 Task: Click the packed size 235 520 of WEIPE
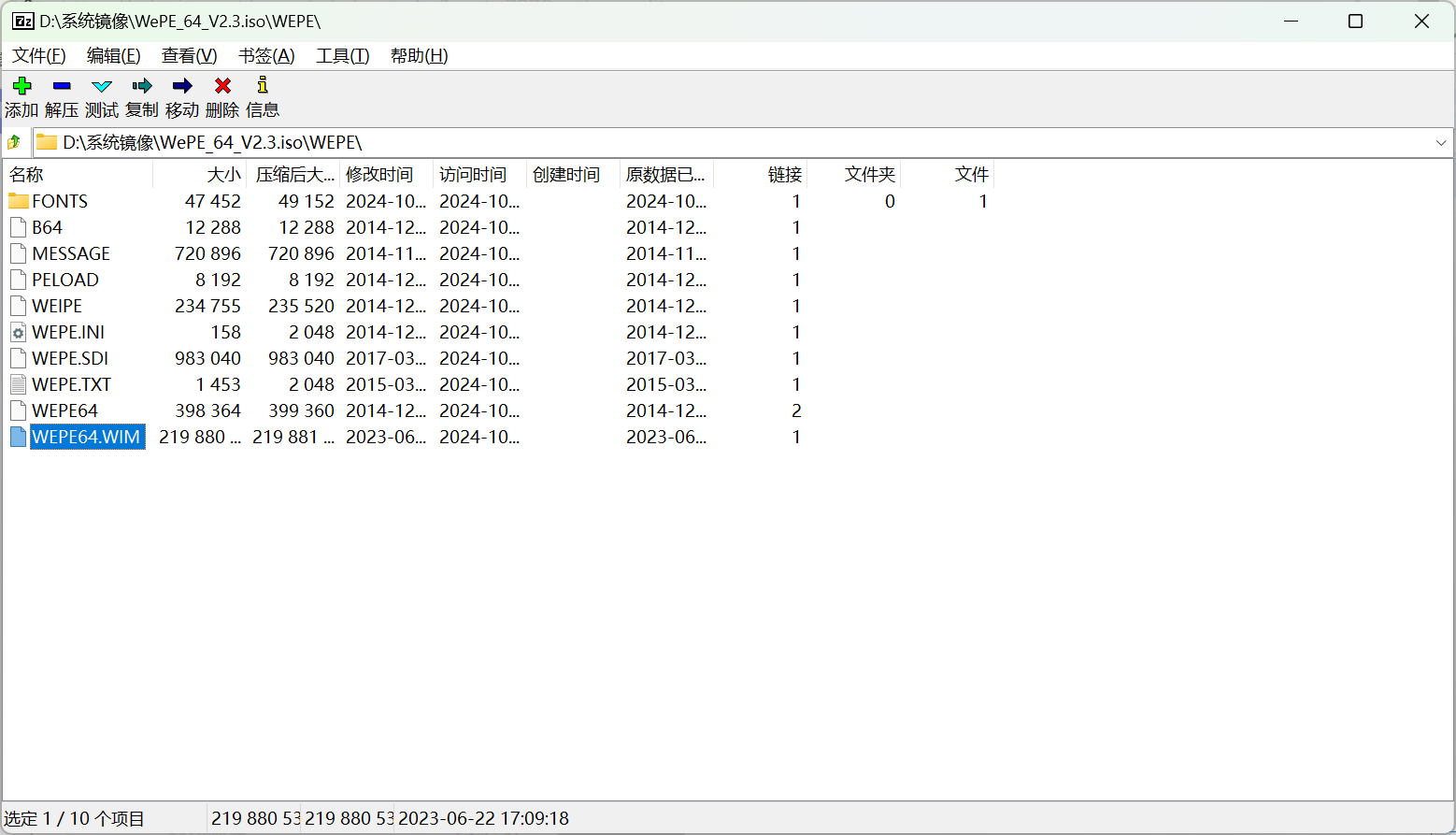click(x=301, y=306)
